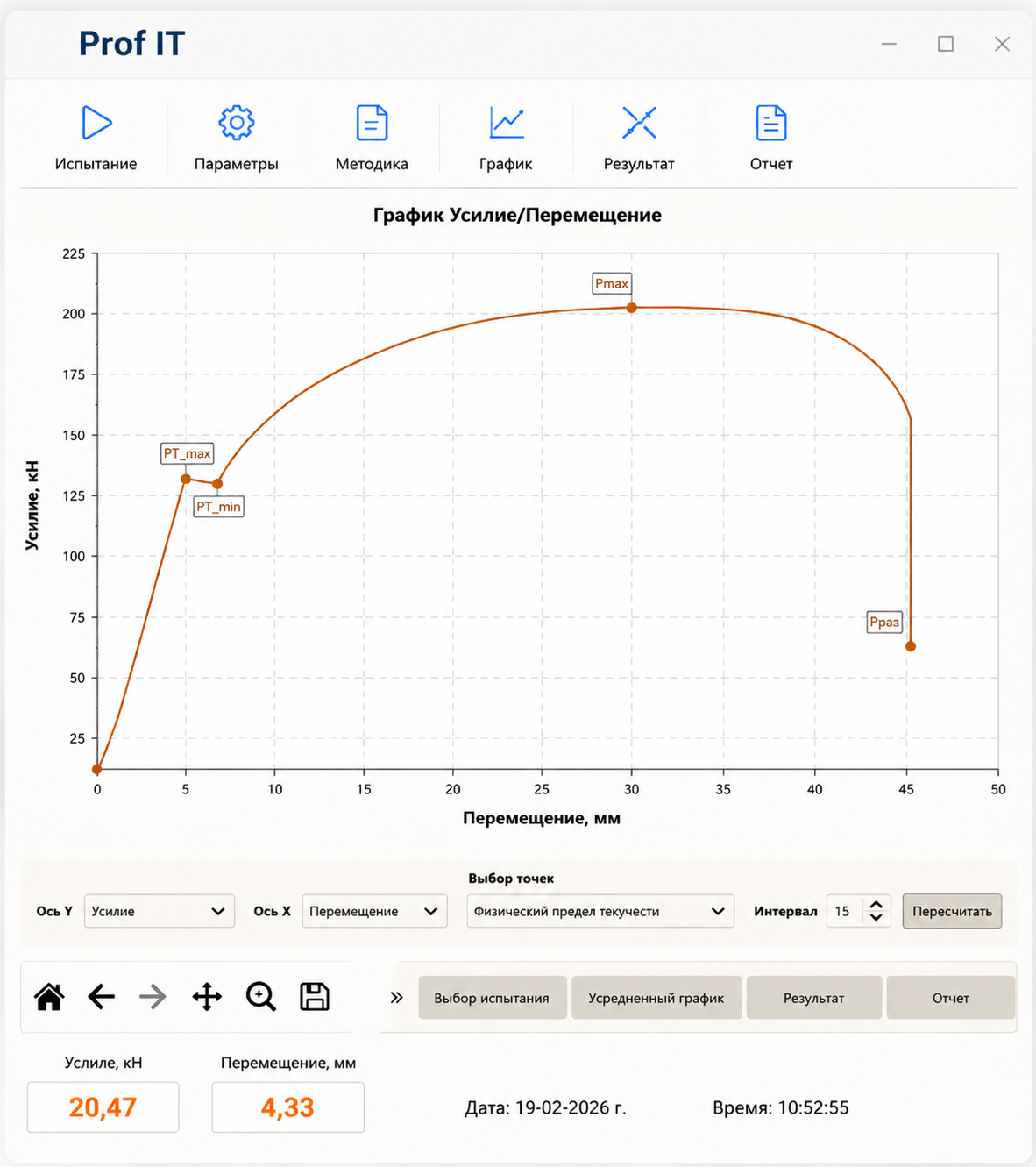The height and width of the screenshot is (1167, 1036).
Task: Switch to the График chart icon
Action: coord(507,123)
